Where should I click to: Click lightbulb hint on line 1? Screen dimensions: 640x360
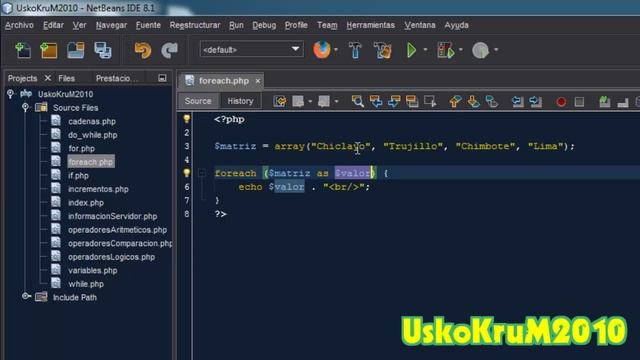point(187,119)
